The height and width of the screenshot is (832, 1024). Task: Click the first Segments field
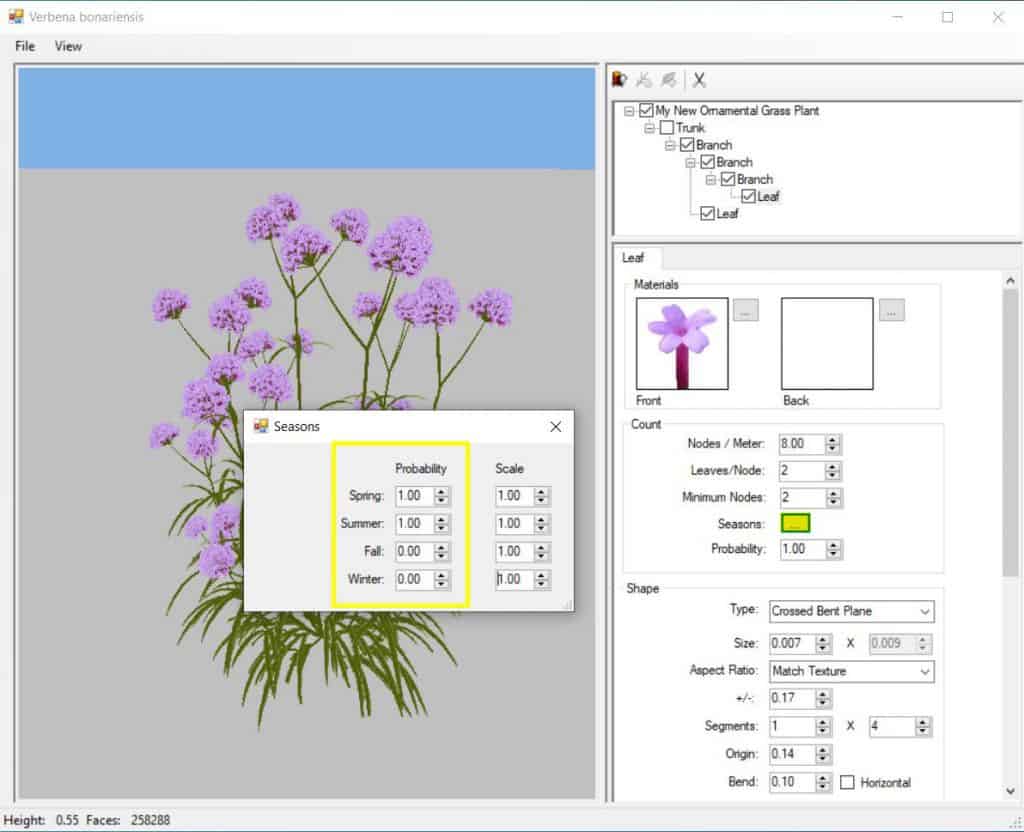coord(792,726)
